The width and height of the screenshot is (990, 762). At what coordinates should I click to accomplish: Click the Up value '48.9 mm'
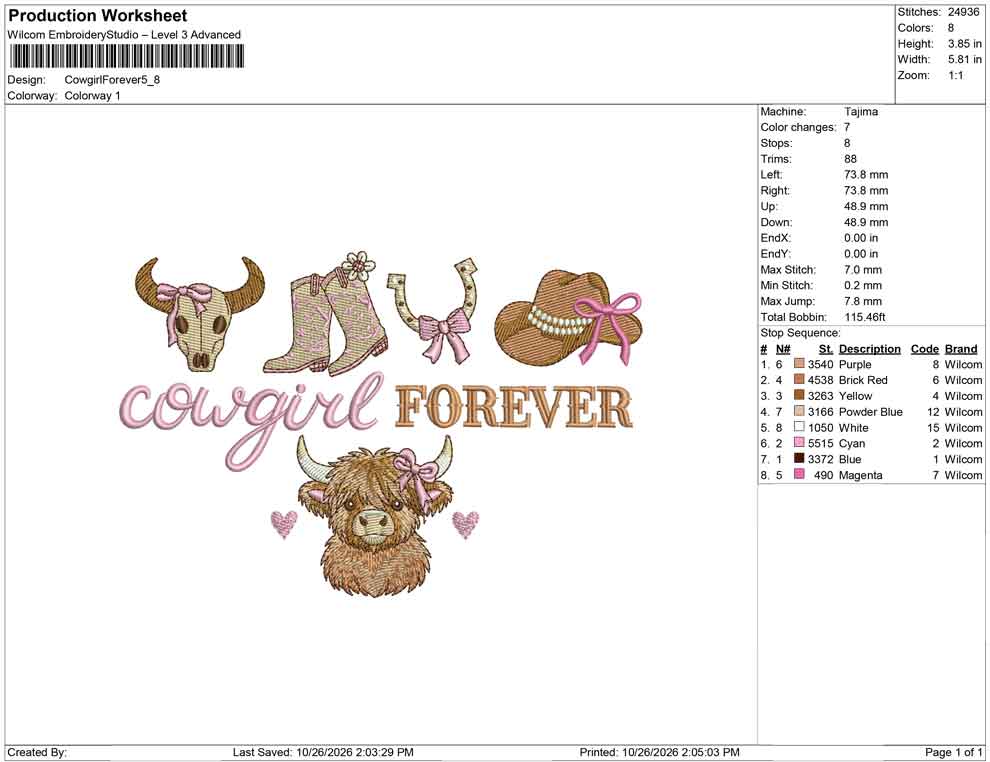click(866, 206)
